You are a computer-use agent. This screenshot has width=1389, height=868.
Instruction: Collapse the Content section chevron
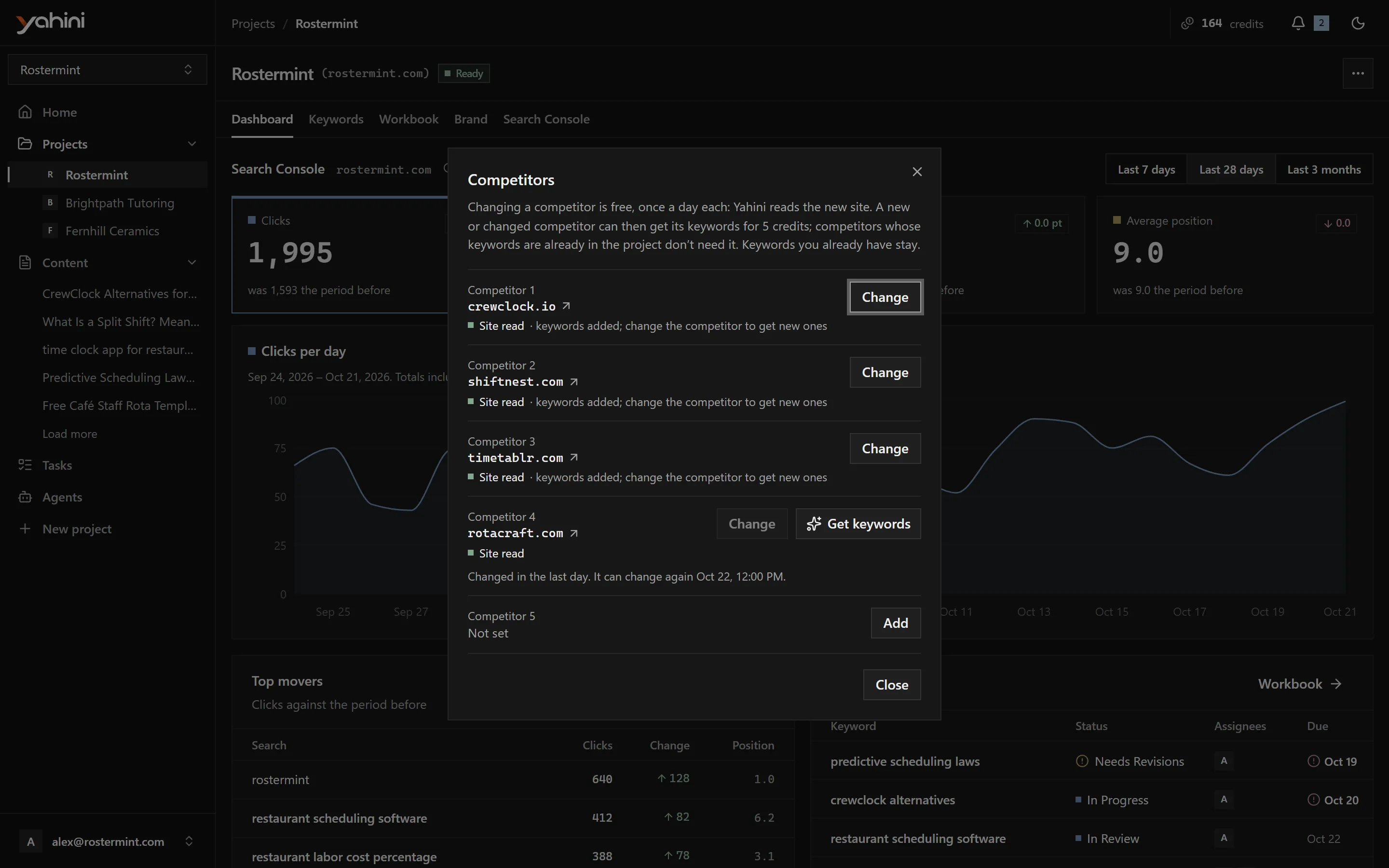[x=191, y=263]
